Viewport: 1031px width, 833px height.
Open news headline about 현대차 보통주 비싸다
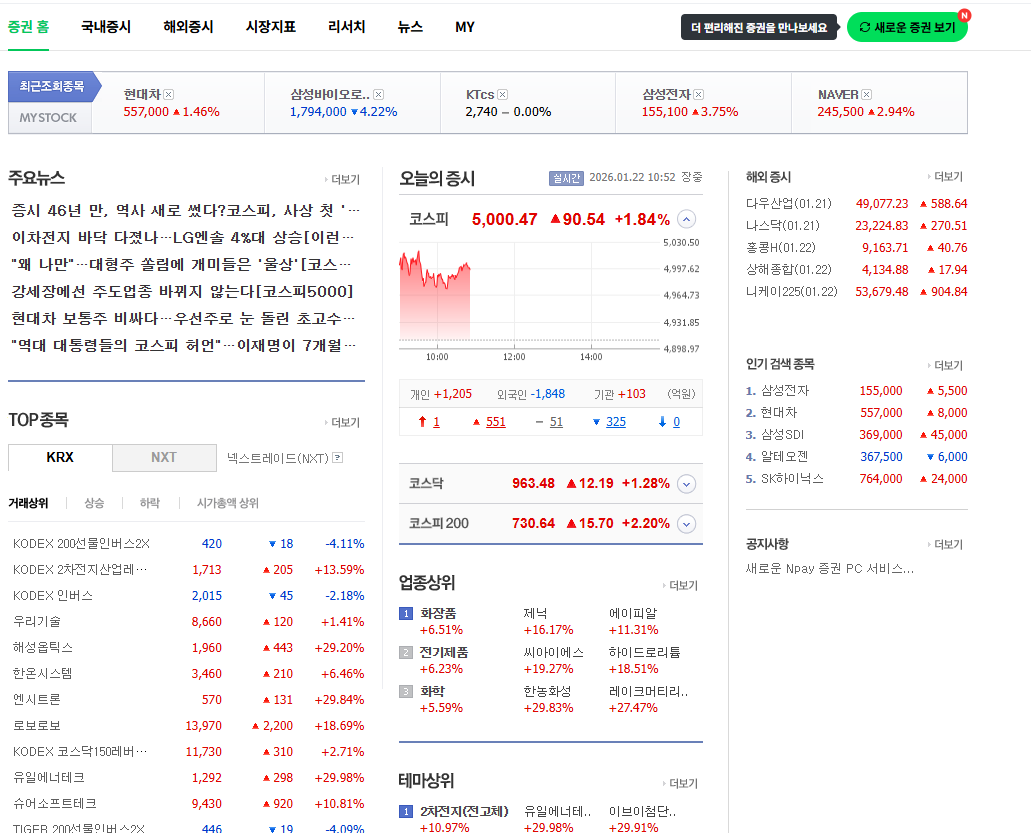[183, 318]
